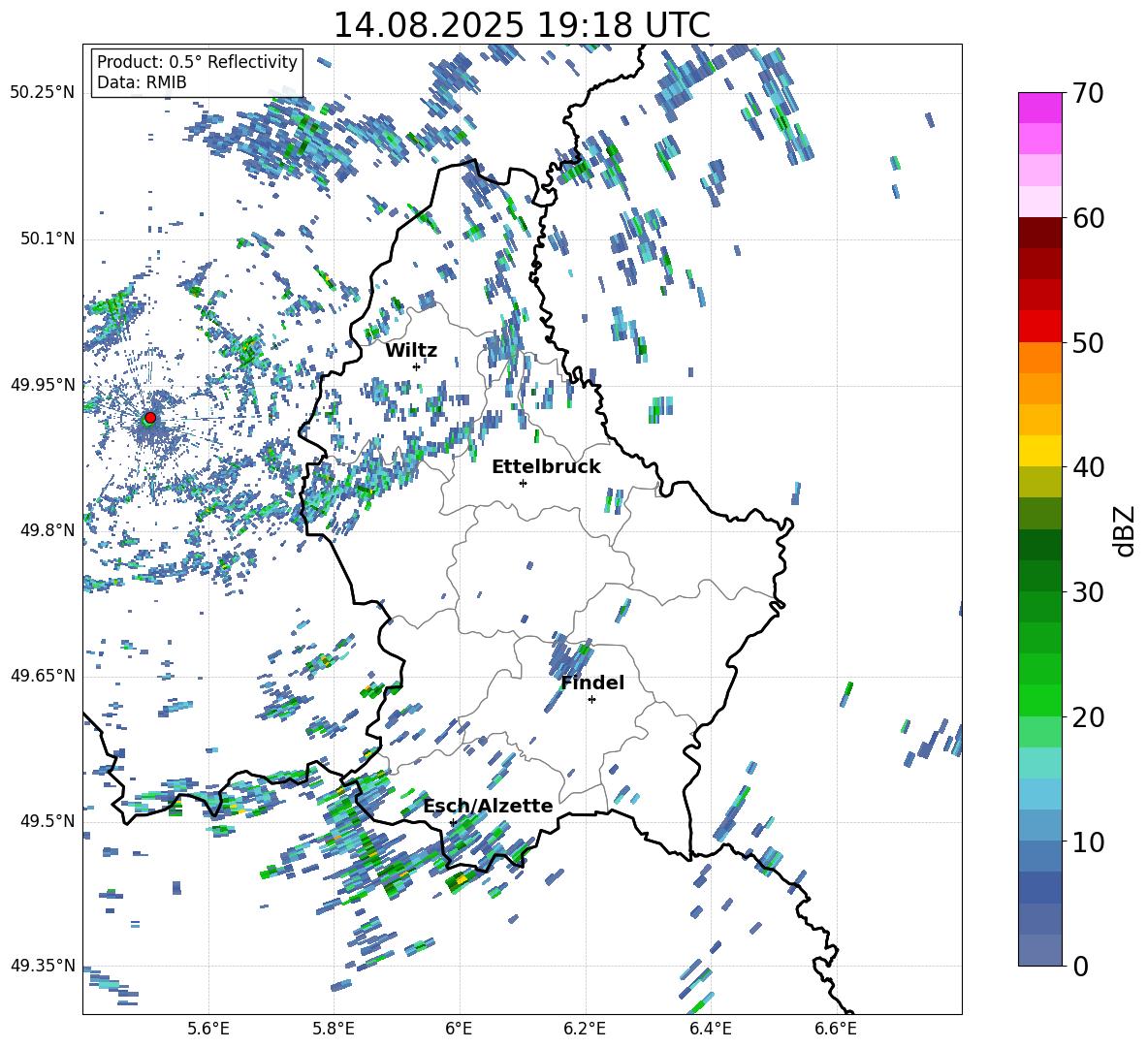Viewport: 1148px width, 1048px height.
Task: Click the 49.65°N latitude label
Action: pos(43,675)
